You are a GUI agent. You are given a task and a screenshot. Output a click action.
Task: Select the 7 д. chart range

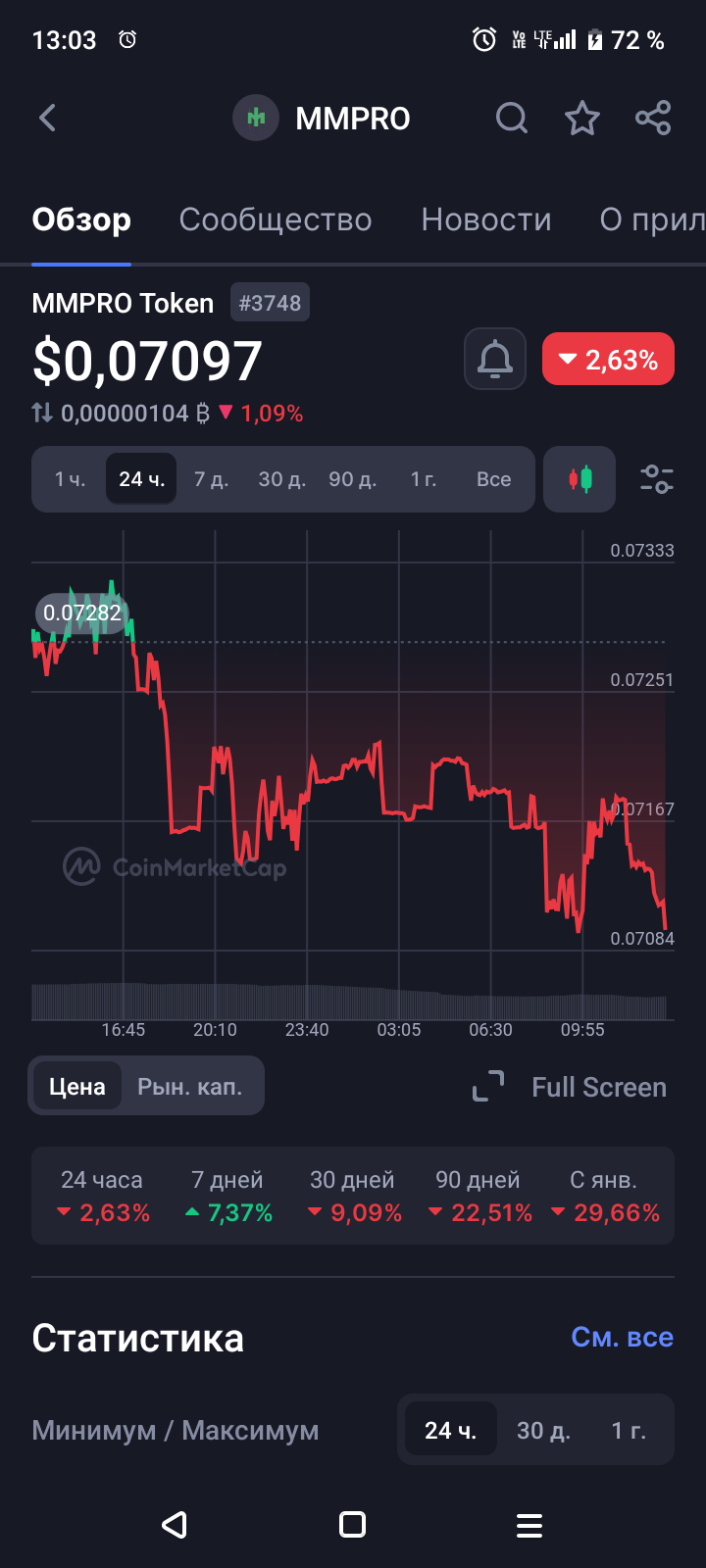tap(211, 479)
